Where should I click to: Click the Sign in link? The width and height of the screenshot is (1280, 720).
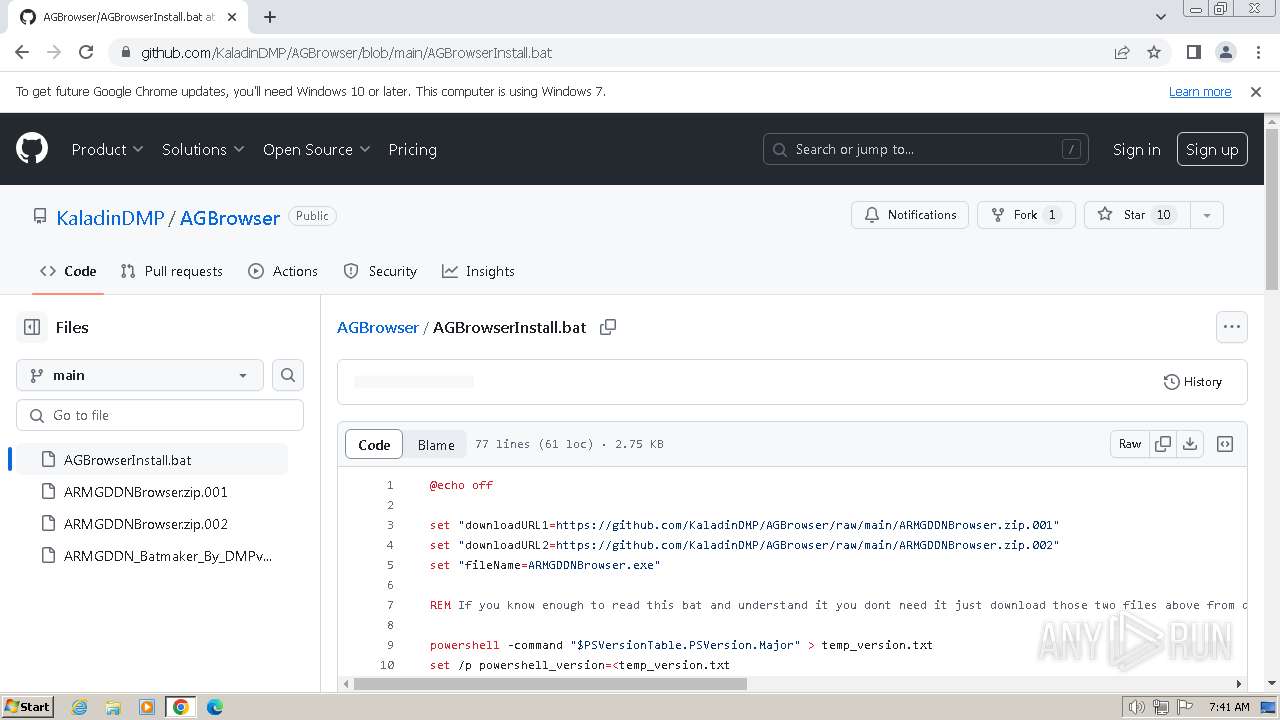coord(1136,149)
